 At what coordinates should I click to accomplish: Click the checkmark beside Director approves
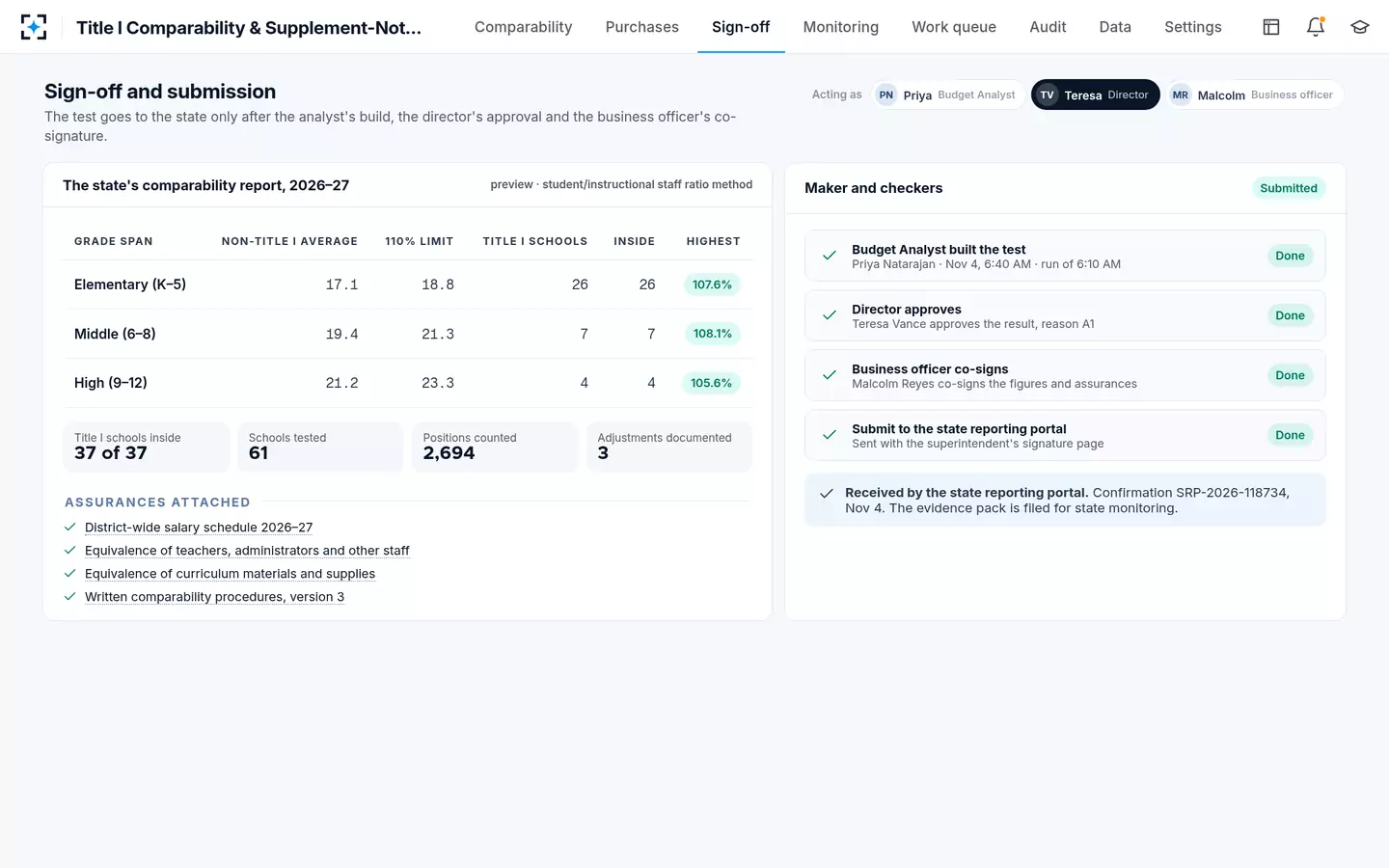(829, 315)
